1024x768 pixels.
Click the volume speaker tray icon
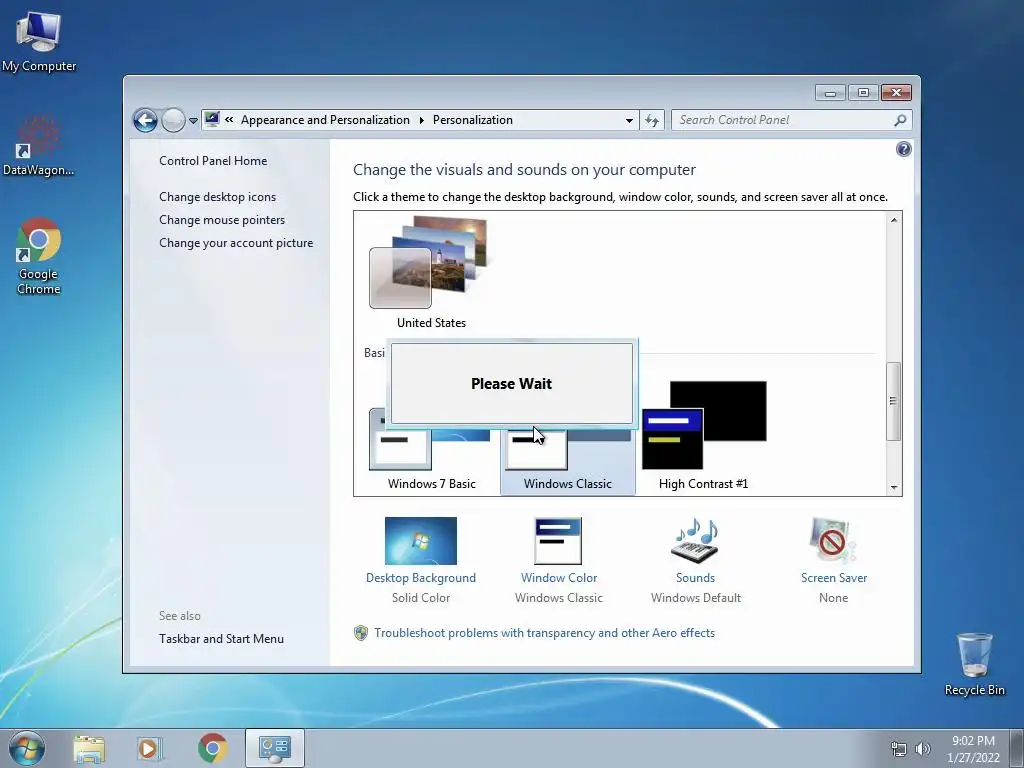pos(922,749)
